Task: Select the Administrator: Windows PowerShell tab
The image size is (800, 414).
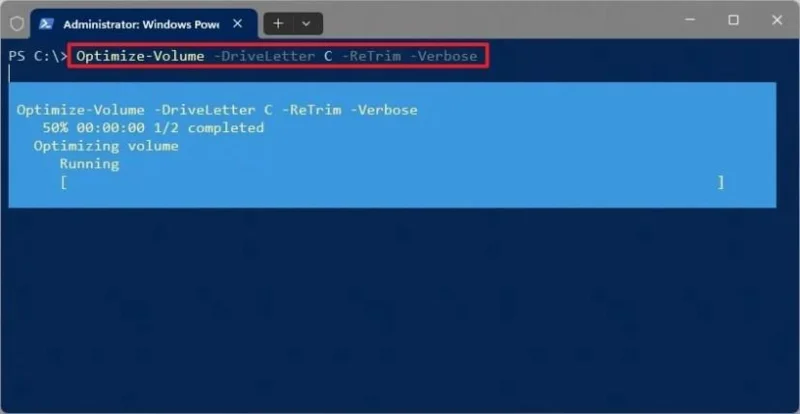Action: click(143, 24)
